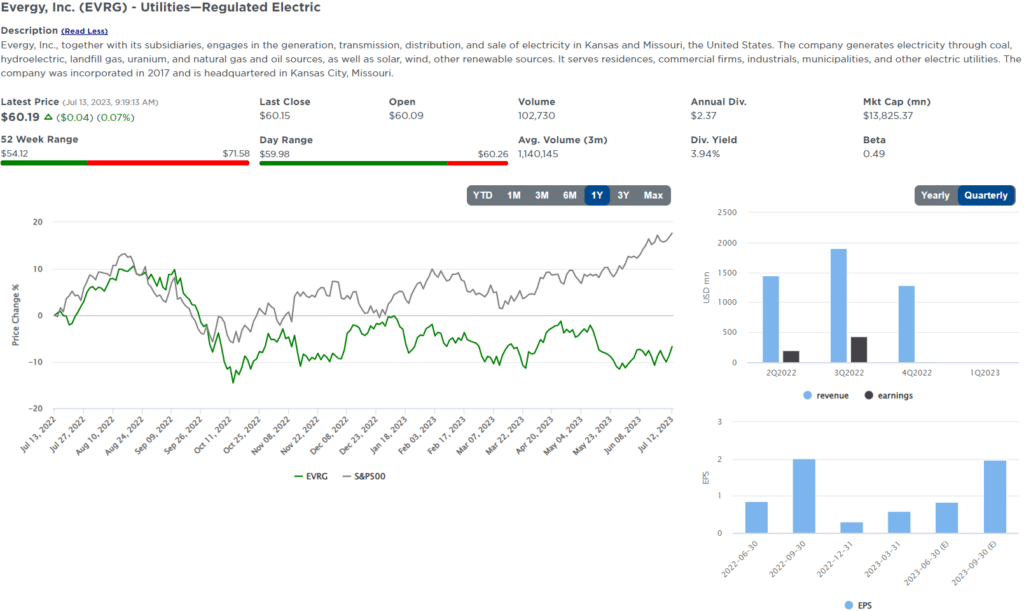Click the latest price $60.19
1024x611 pixels.
20,118
